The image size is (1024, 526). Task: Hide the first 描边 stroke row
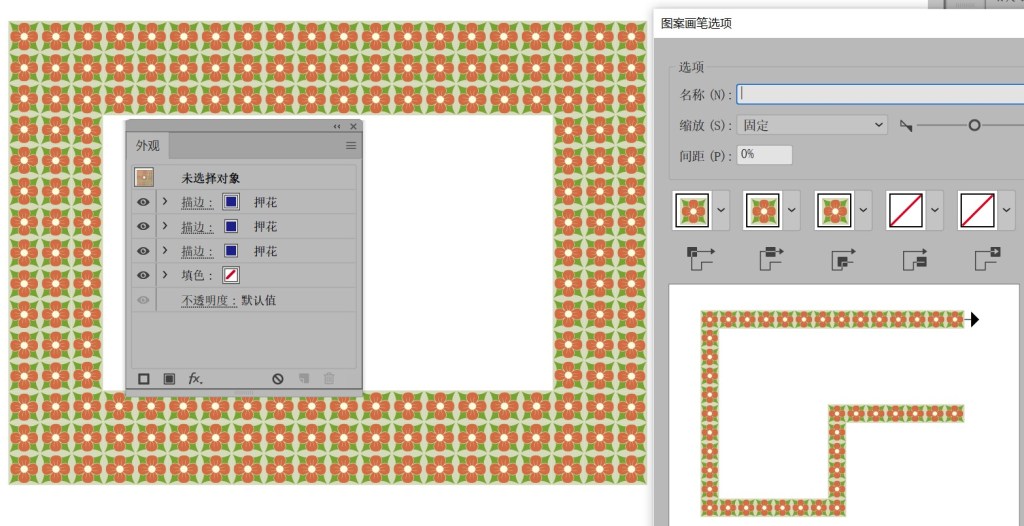click(143, 202)
